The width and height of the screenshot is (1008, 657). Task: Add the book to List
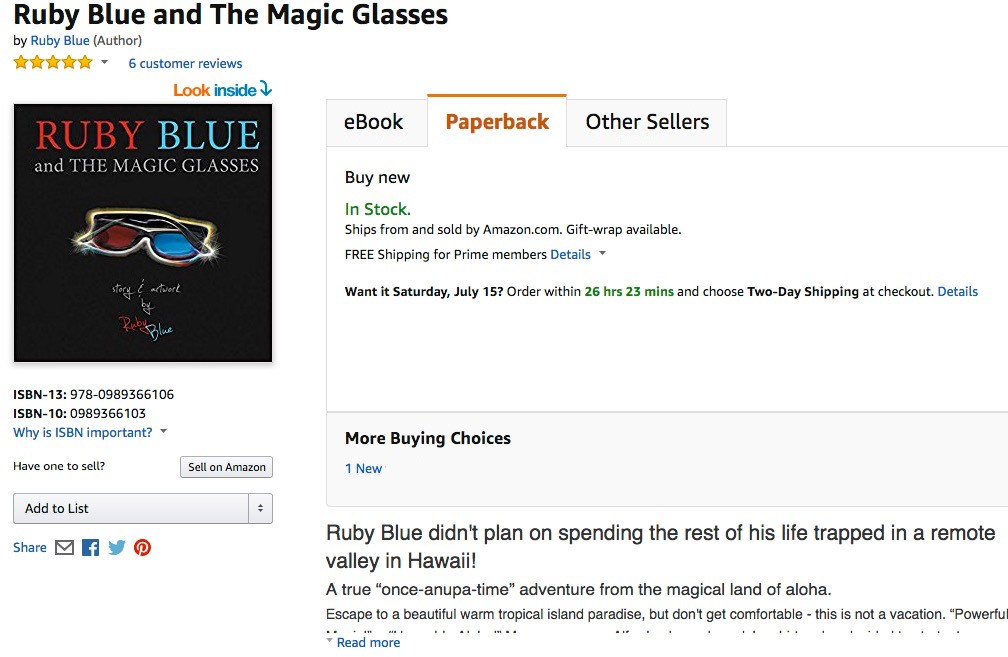point(130,508)
